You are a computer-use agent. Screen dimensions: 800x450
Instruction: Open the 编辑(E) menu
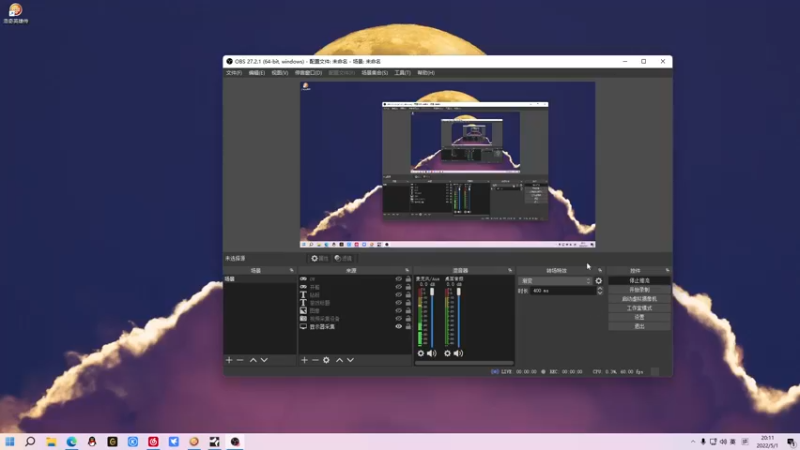(256, 73)
